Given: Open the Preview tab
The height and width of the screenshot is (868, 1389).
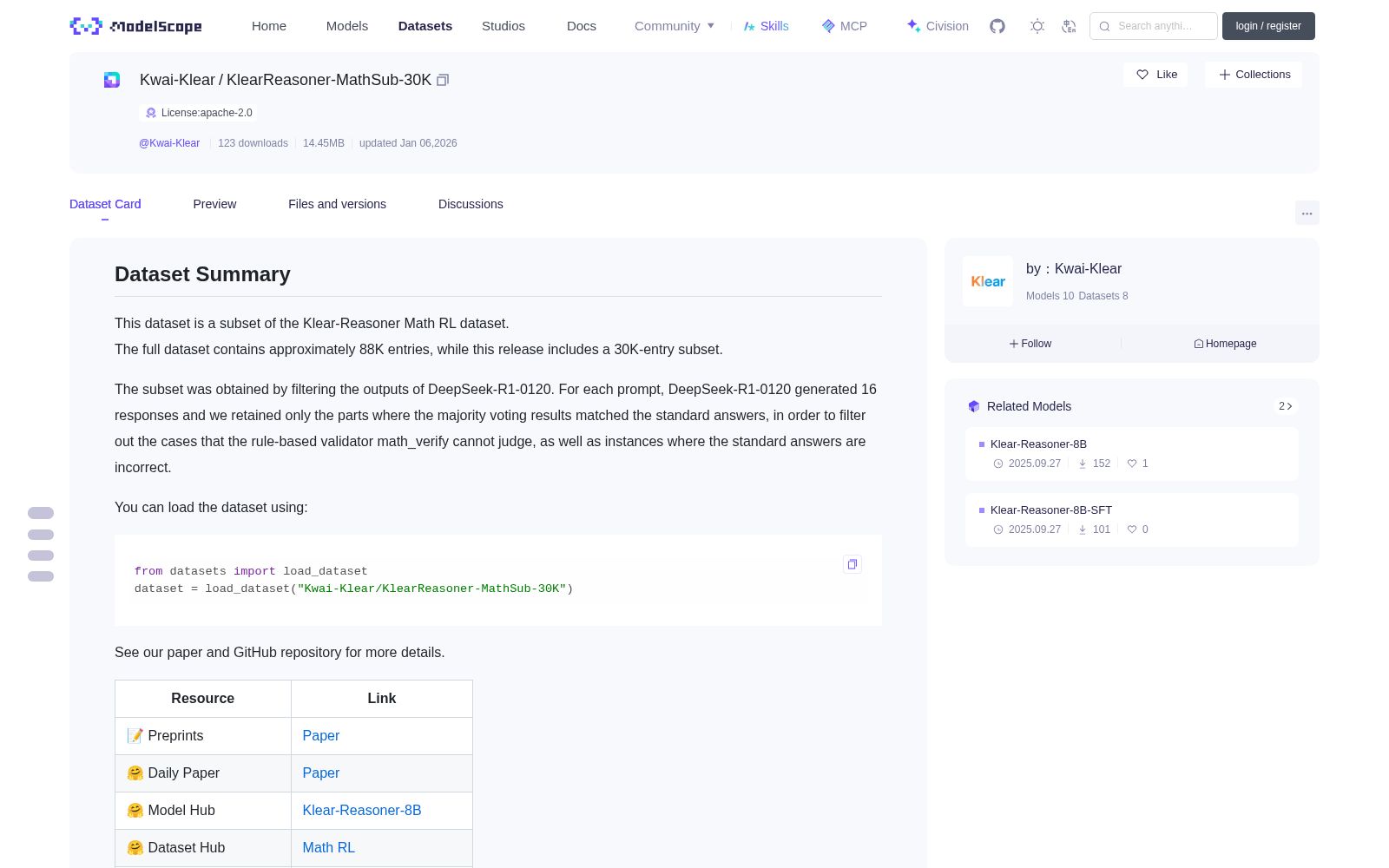Looking at the screenshot, I should pos(214,204).
